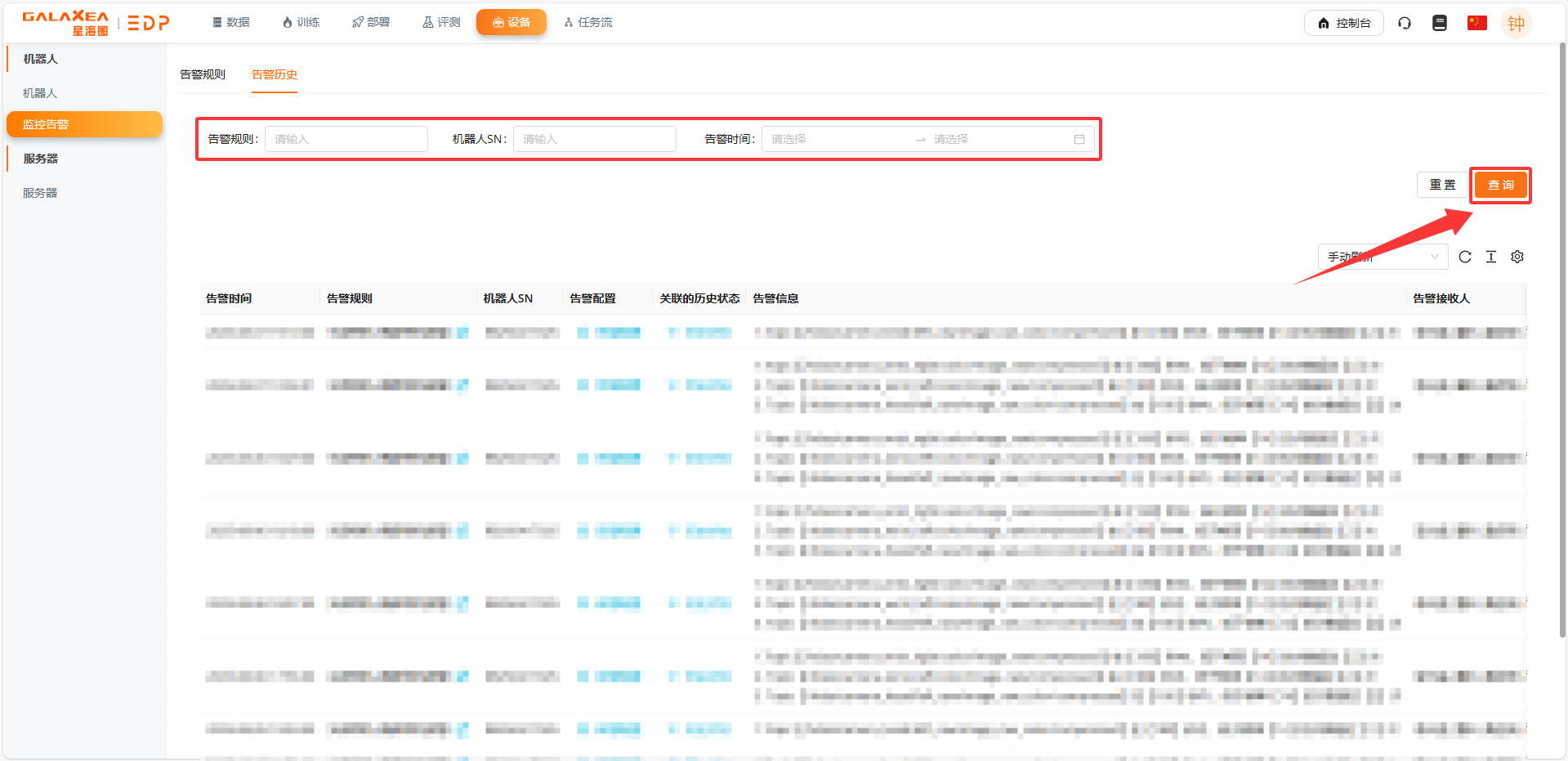Select 服务器 item in the sidebar
This screenshot has width=1568, height=761.
(x=40, y=193)
